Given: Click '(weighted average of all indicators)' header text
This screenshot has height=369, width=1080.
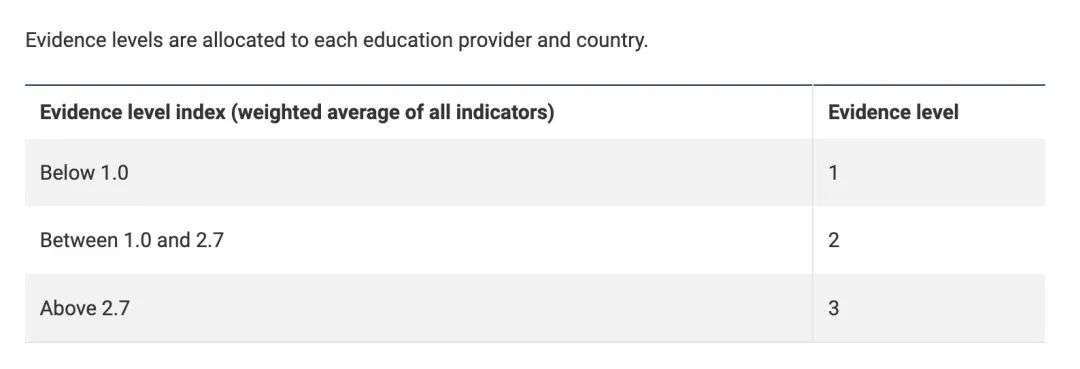Looking at the screenshot, I should 393,112.
